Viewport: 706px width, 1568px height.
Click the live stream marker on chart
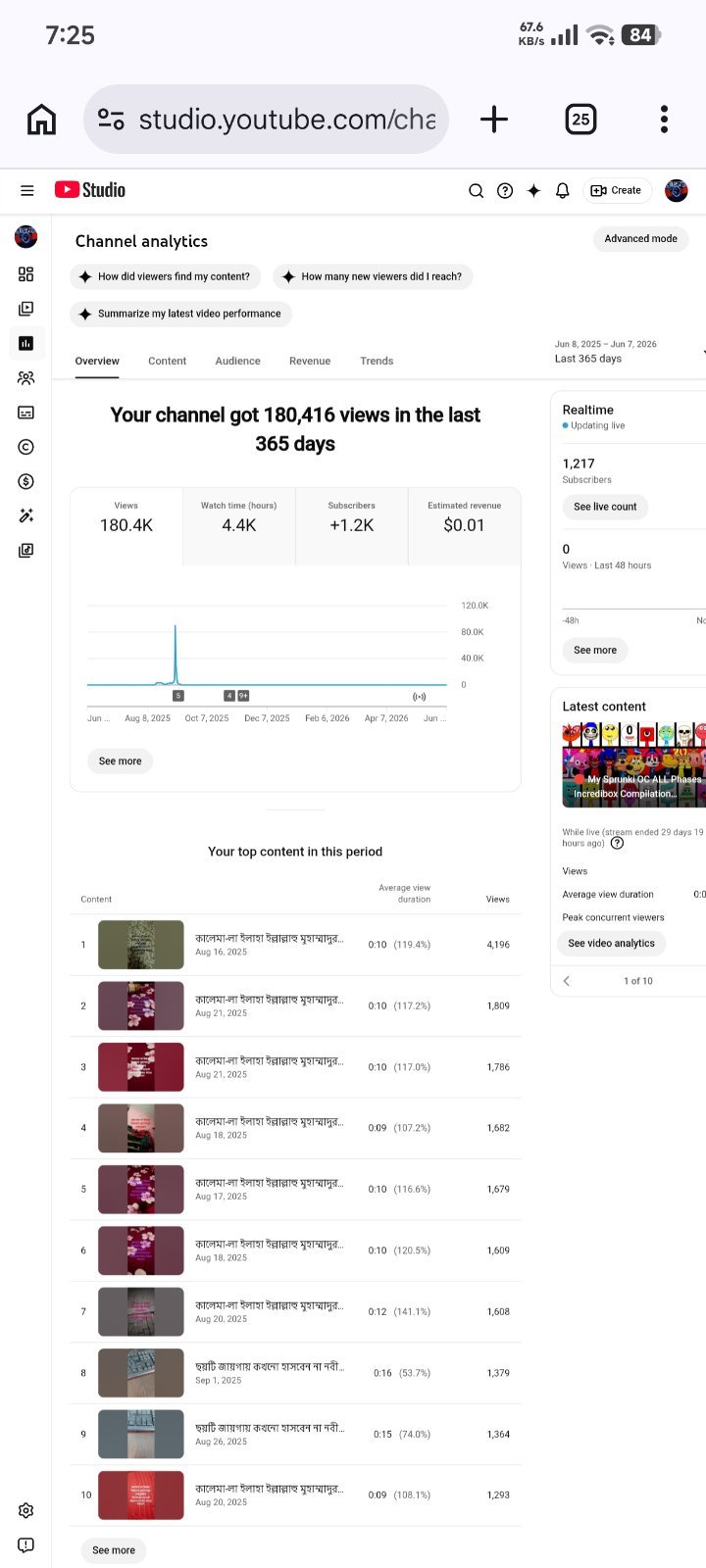coord(420,697)
